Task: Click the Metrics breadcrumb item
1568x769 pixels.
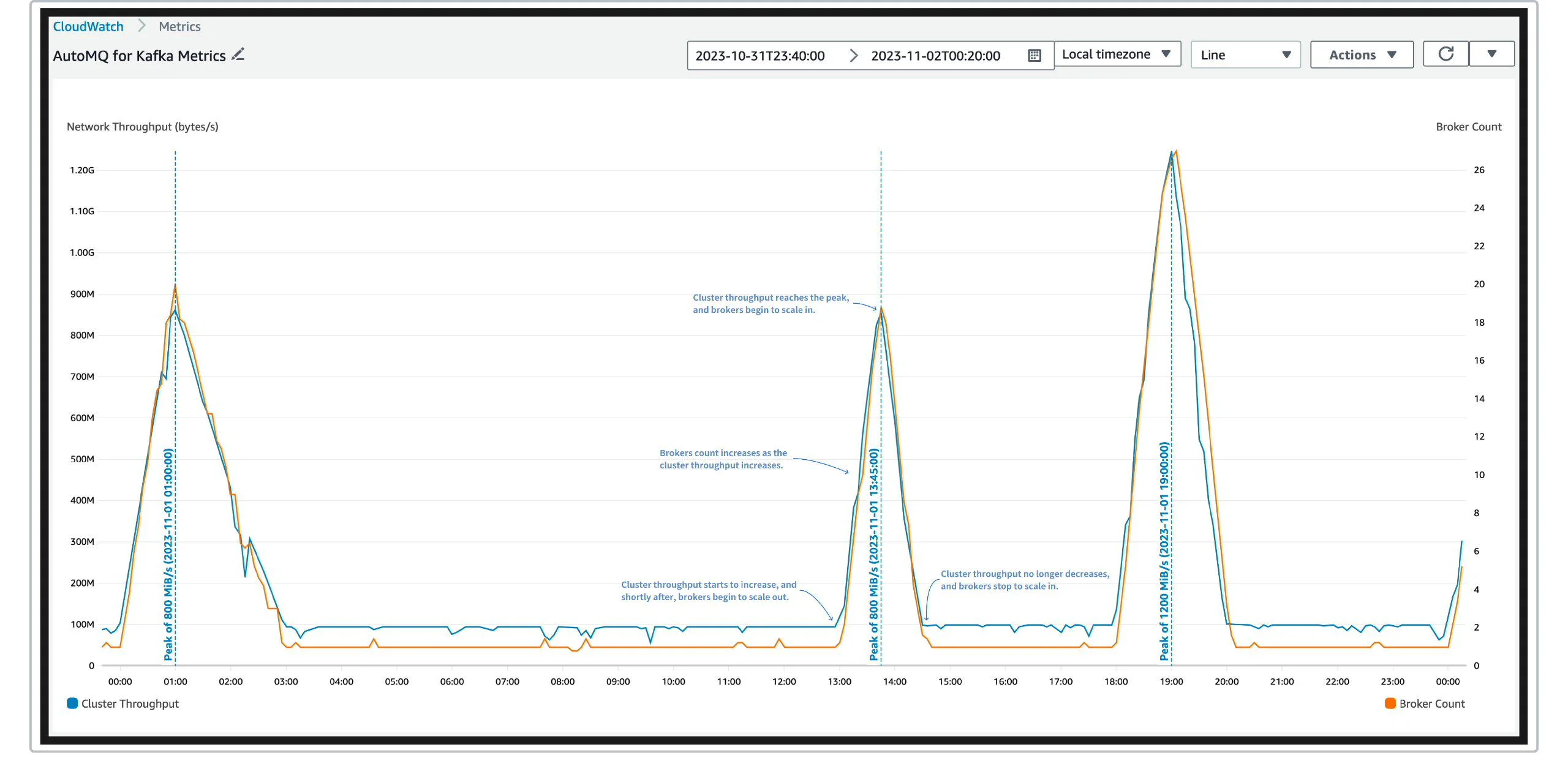Action: tap(179, 26)
